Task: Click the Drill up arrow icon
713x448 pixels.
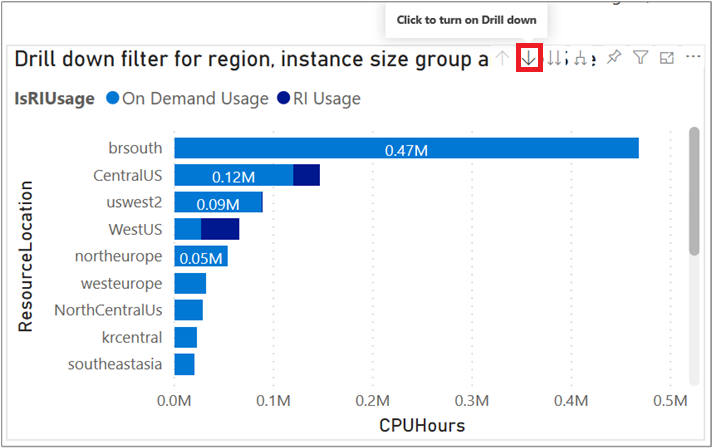Action: click(502, 59)
